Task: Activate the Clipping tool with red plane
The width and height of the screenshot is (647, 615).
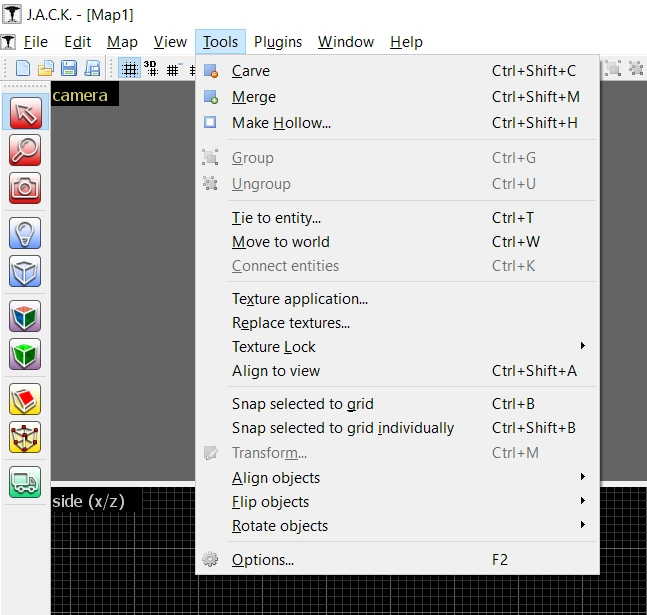Action: tap(25, 399)
